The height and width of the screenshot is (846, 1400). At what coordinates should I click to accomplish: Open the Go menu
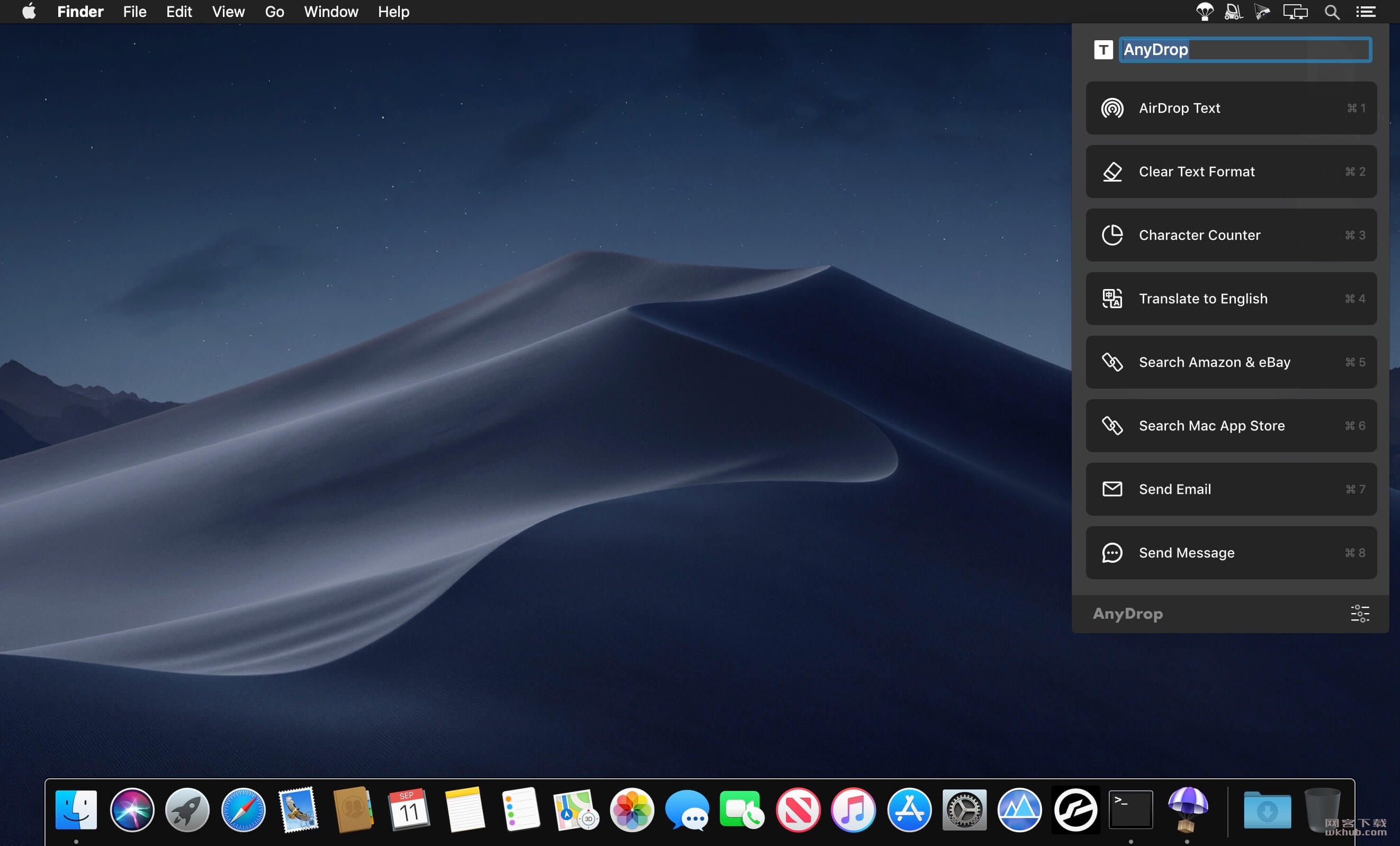click(x=274, y=12)
